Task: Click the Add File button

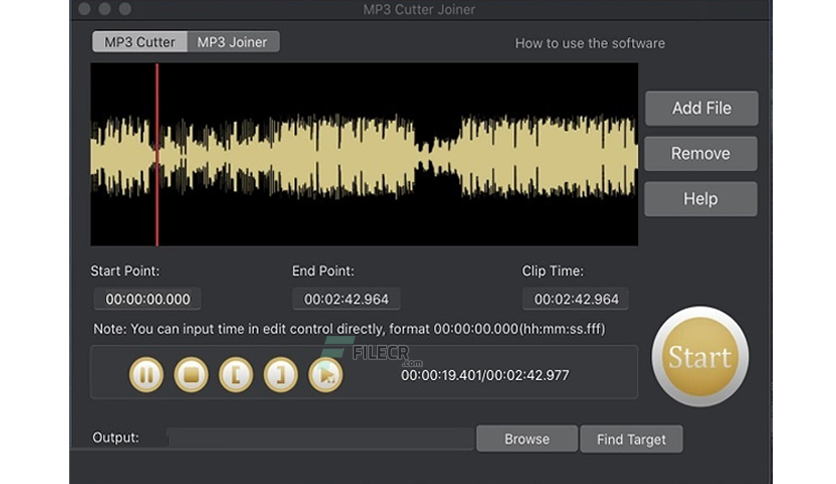Action: [x=701, y=108]
